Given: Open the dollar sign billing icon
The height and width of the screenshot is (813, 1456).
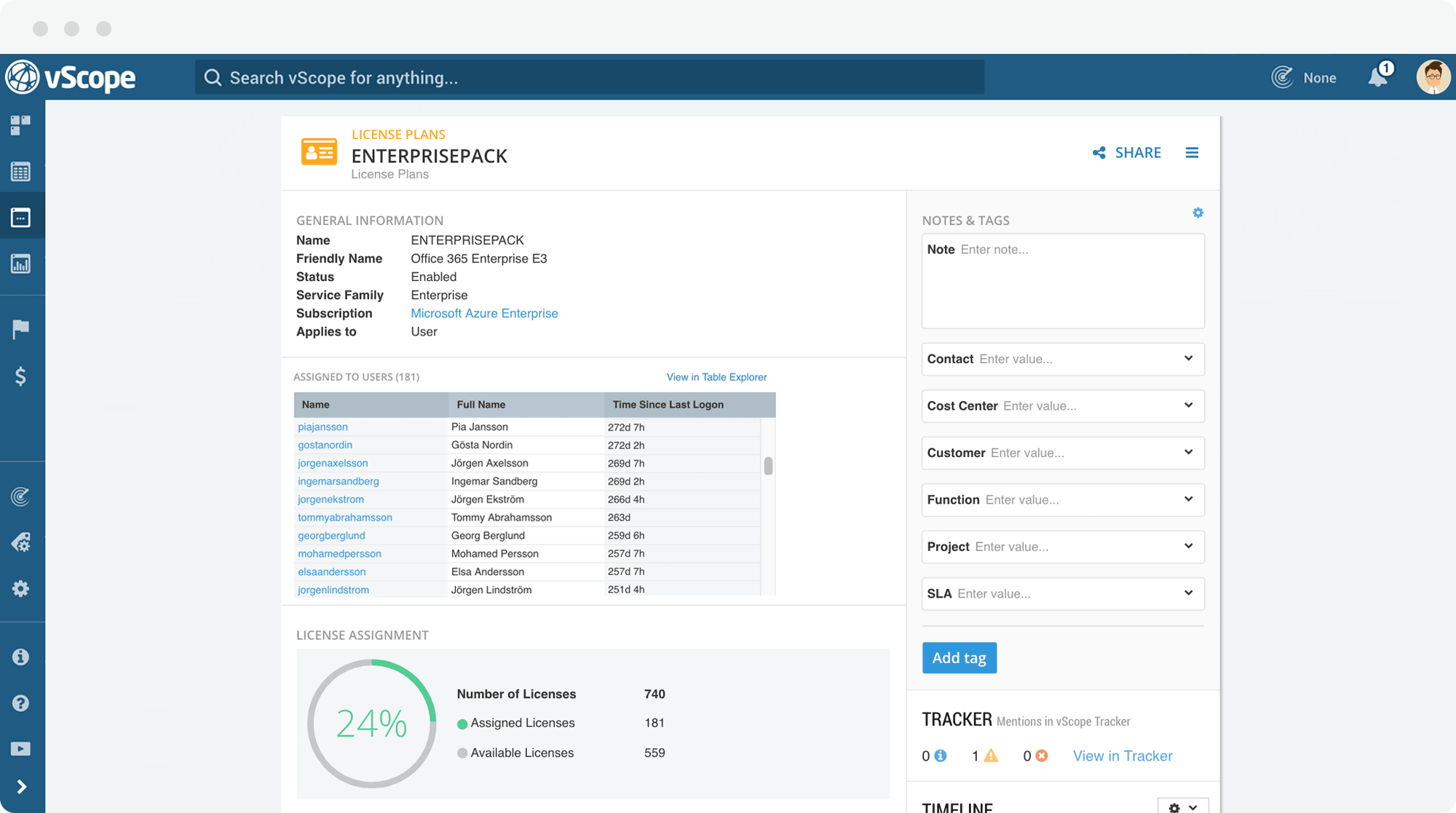Looking at the screenshot, I should (20, 376).
